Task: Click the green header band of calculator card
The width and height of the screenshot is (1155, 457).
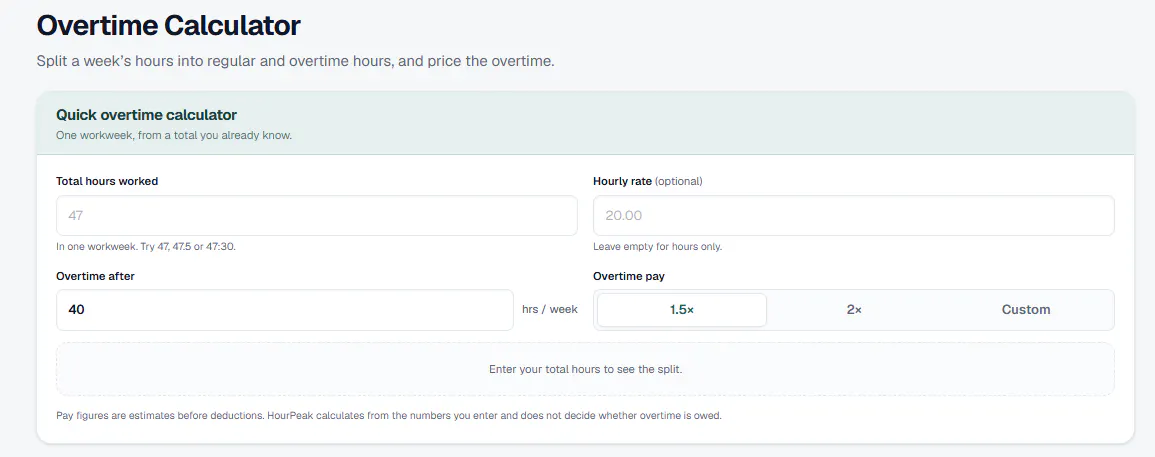Action: (585, 123)
